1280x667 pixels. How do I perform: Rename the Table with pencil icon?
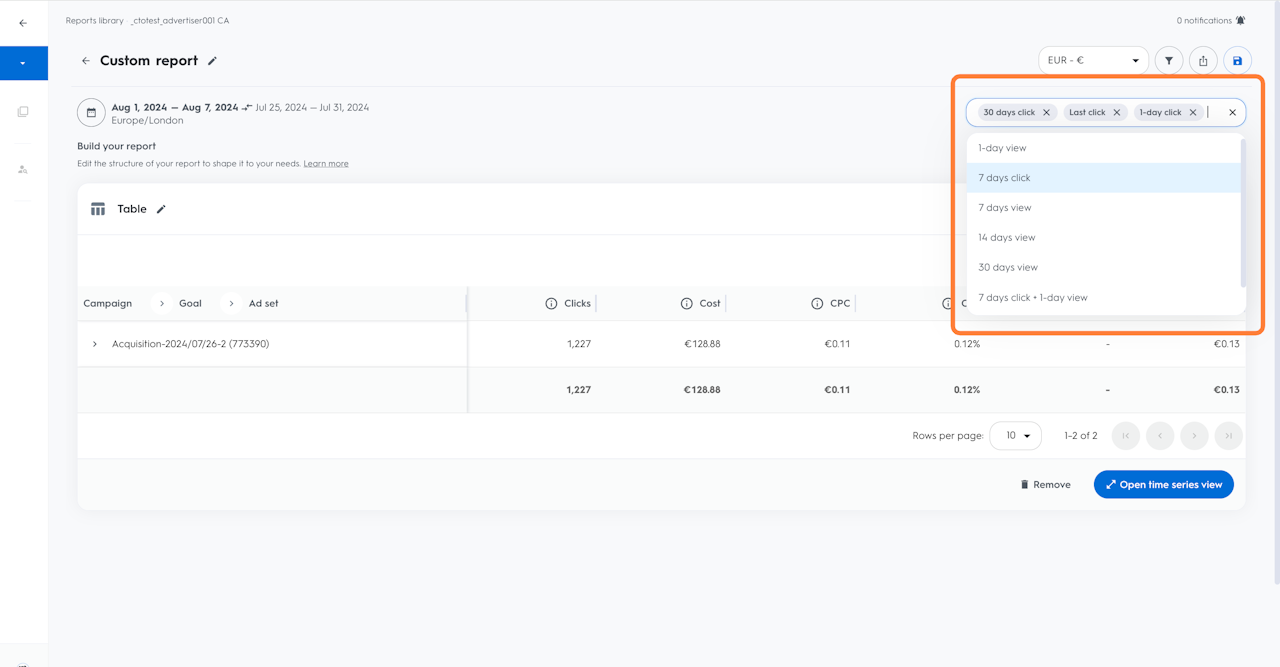coord(161,209)
